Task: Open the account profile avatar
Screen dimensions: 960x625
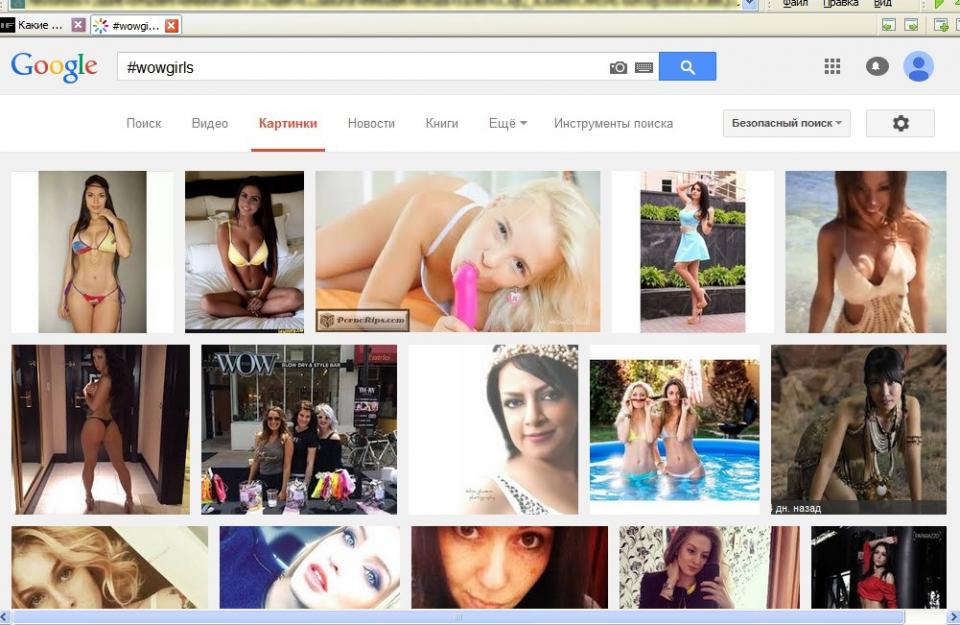Action: coord(918,67)
